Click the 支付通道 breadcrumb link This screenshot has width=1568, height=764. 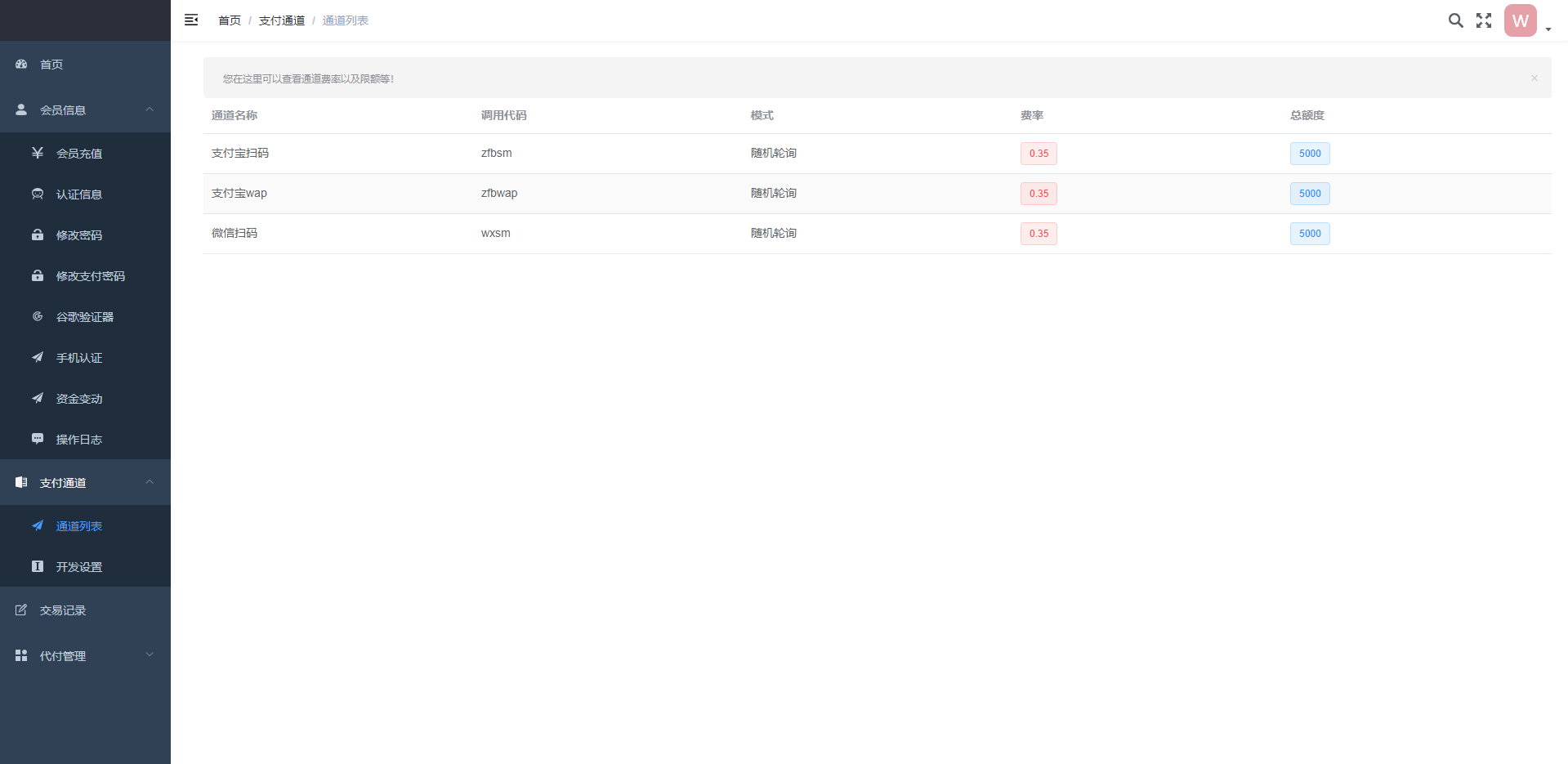pyautogui.click(x=281, y=20)
